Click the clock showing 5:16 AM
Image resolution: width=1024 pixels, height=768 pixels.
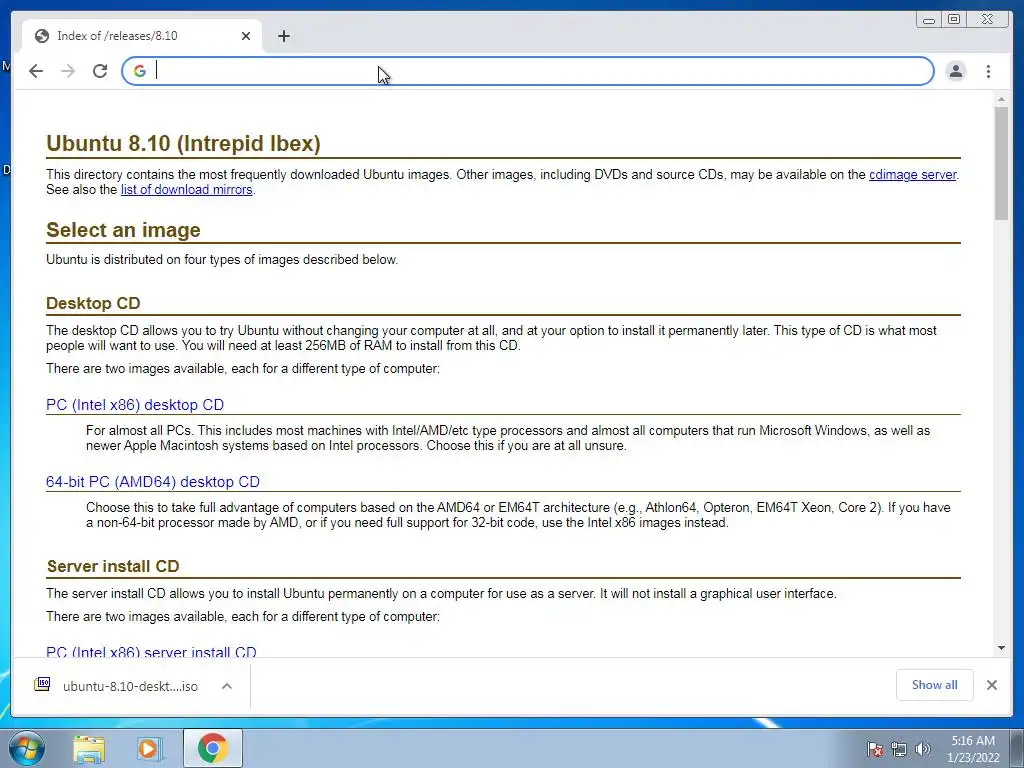point(973,749)
